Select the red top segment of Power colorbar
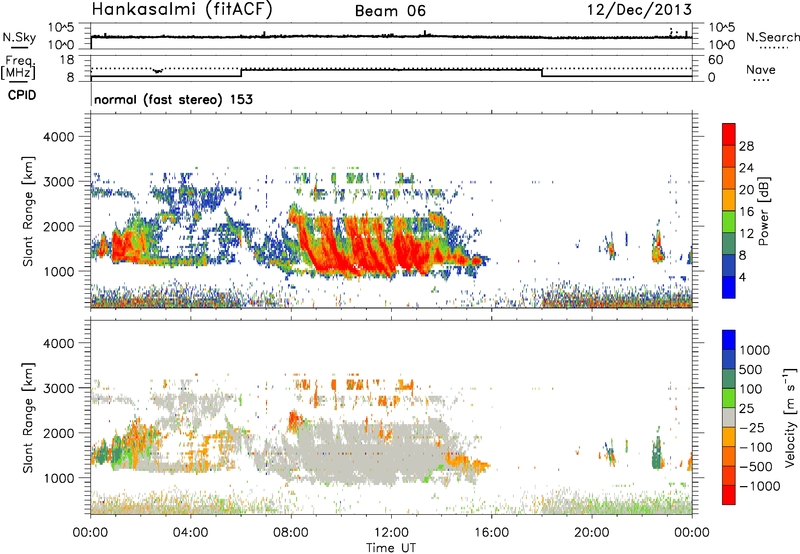 click(729, 134)
